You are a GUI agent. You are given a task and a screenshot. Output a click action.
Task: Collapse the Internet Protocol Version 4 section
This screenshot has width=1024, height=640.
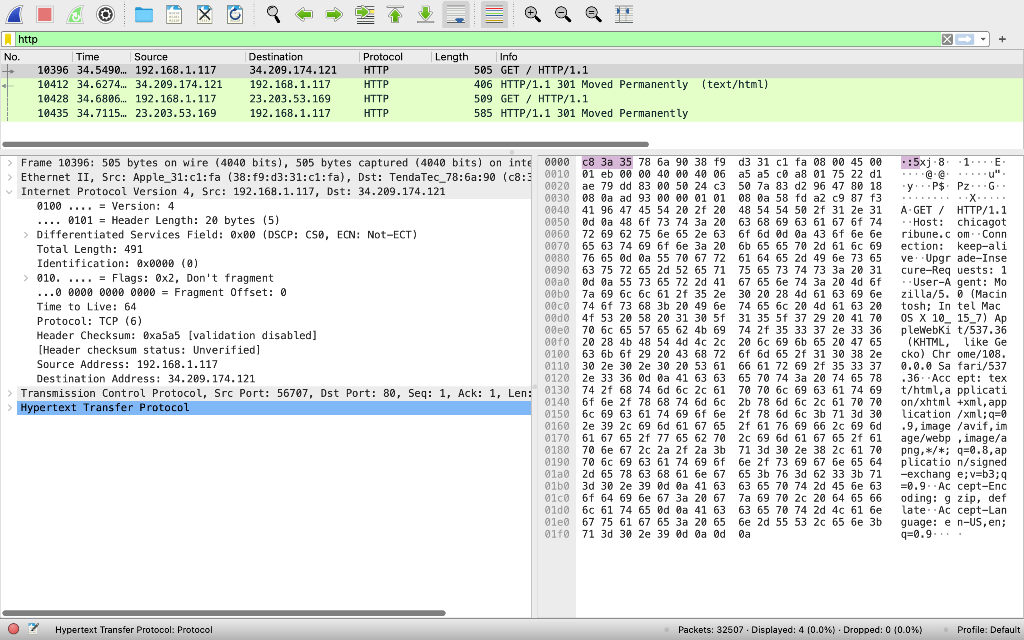coord(10,191)
